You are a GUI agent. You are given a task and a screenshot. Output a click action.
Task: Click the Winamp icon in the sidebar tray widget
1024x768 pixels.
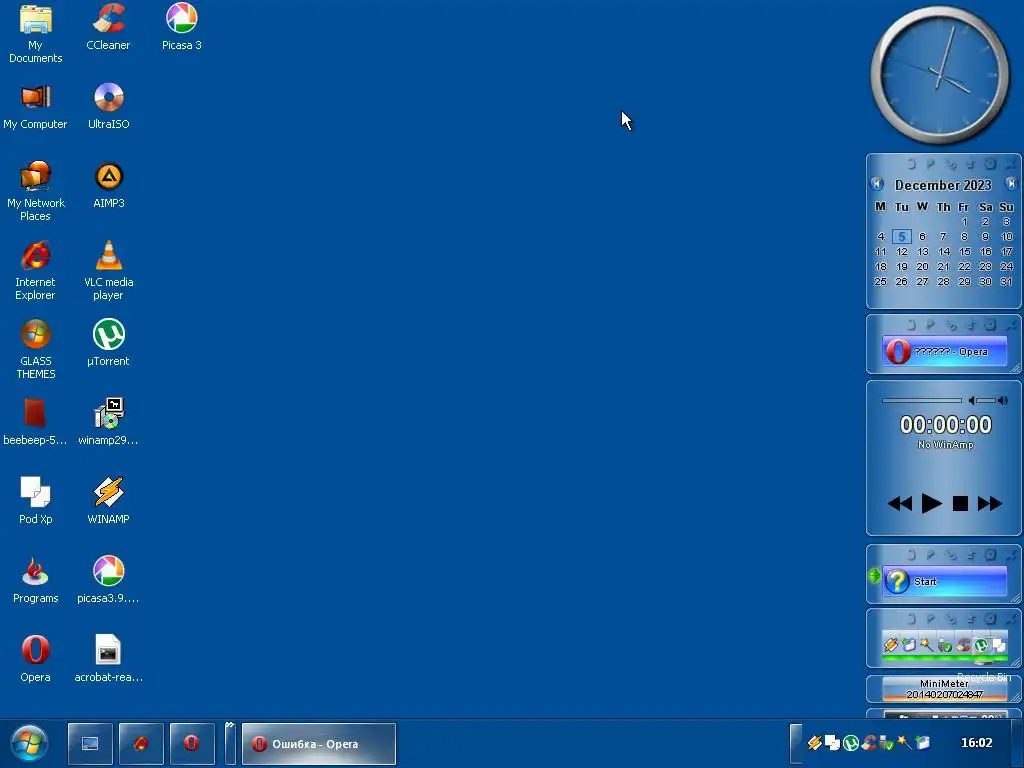pyautogui.click(x=891, y=645)
